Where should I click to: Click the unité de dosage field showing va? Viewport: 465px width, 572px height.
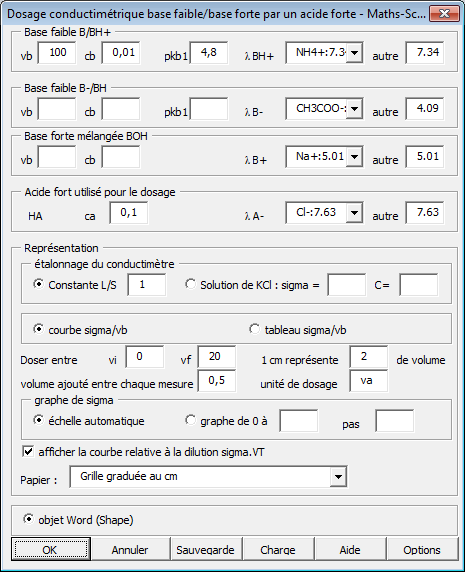pos(369,381)
